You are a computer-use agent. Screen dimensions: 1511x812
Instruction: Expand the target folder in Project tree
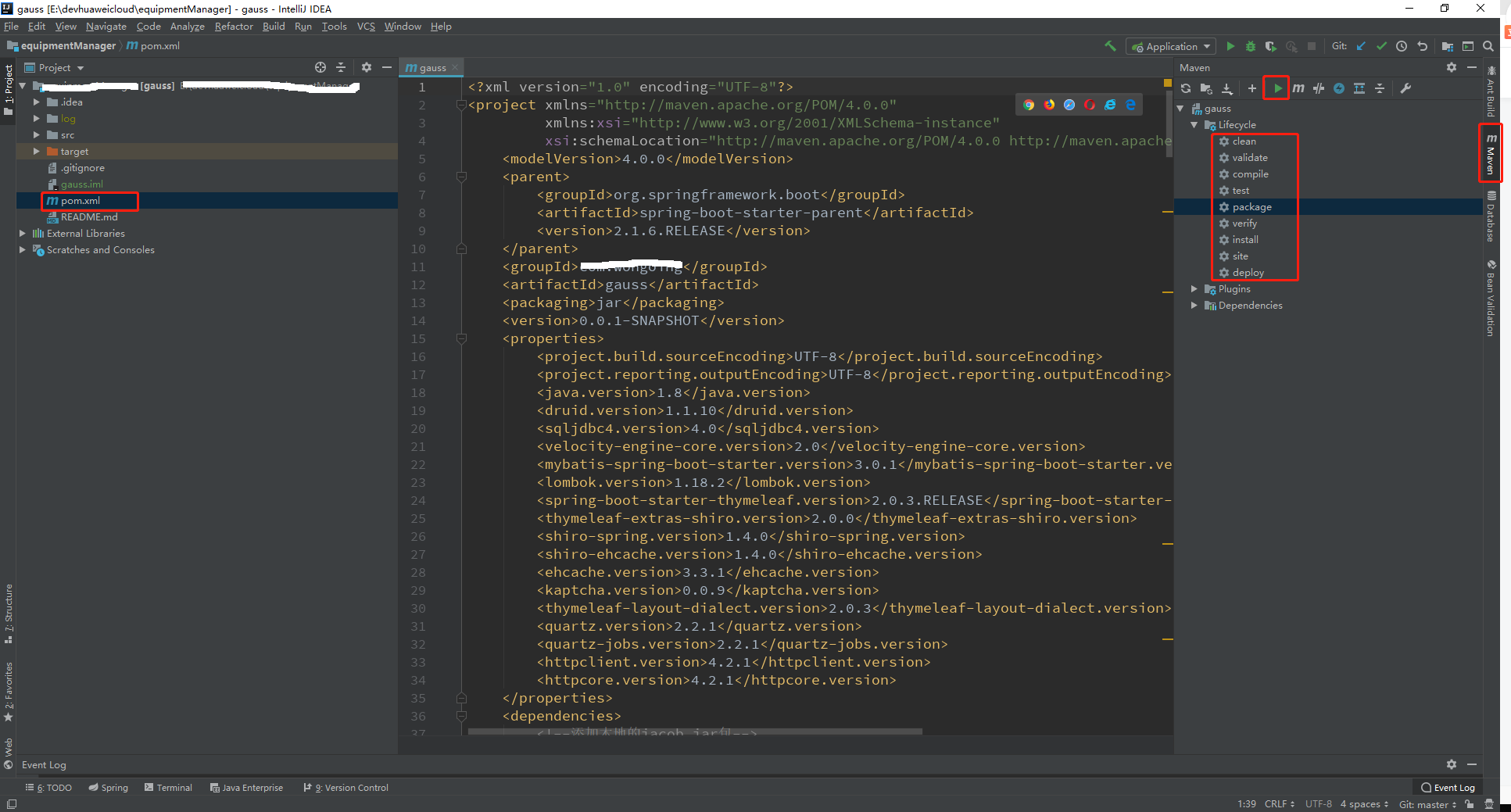36,152
